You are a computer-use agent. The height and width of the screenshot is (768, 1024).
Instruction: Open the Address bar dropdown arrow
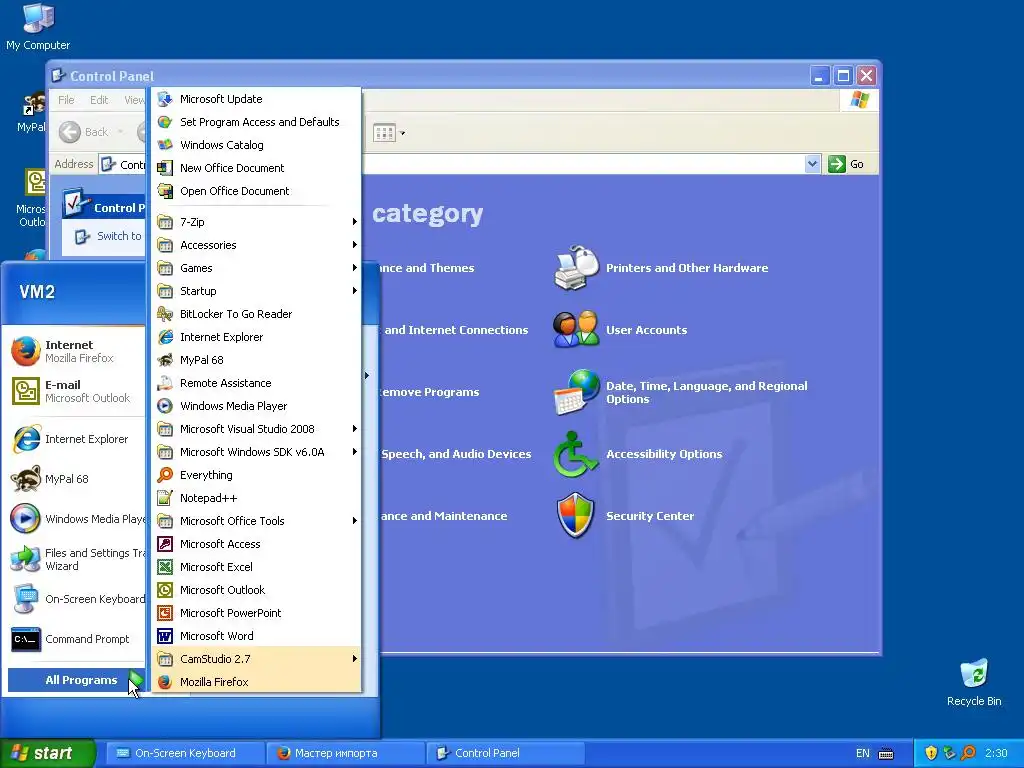812,164
